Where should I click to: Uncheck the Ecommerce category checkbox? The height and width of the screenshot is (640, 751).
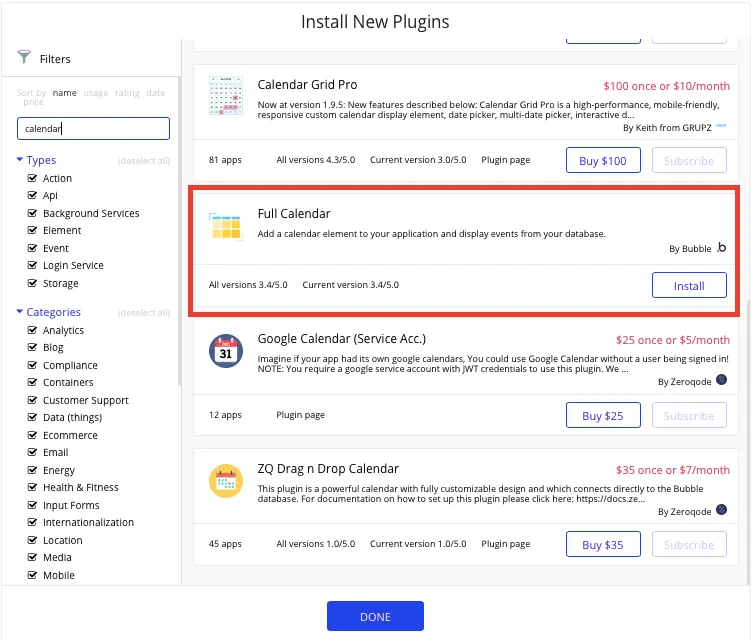(x=32, y=435)
